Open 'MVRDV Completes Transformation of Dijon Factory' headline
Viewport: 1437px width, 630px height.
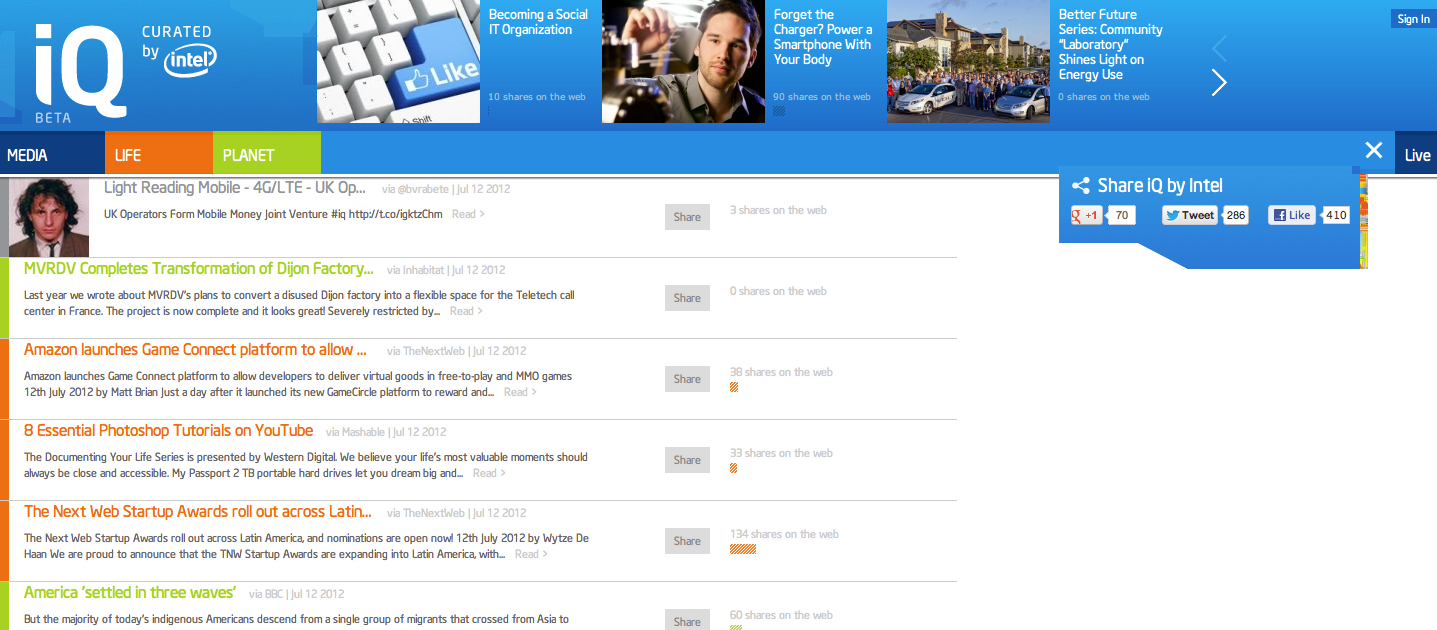coord(199,268)
